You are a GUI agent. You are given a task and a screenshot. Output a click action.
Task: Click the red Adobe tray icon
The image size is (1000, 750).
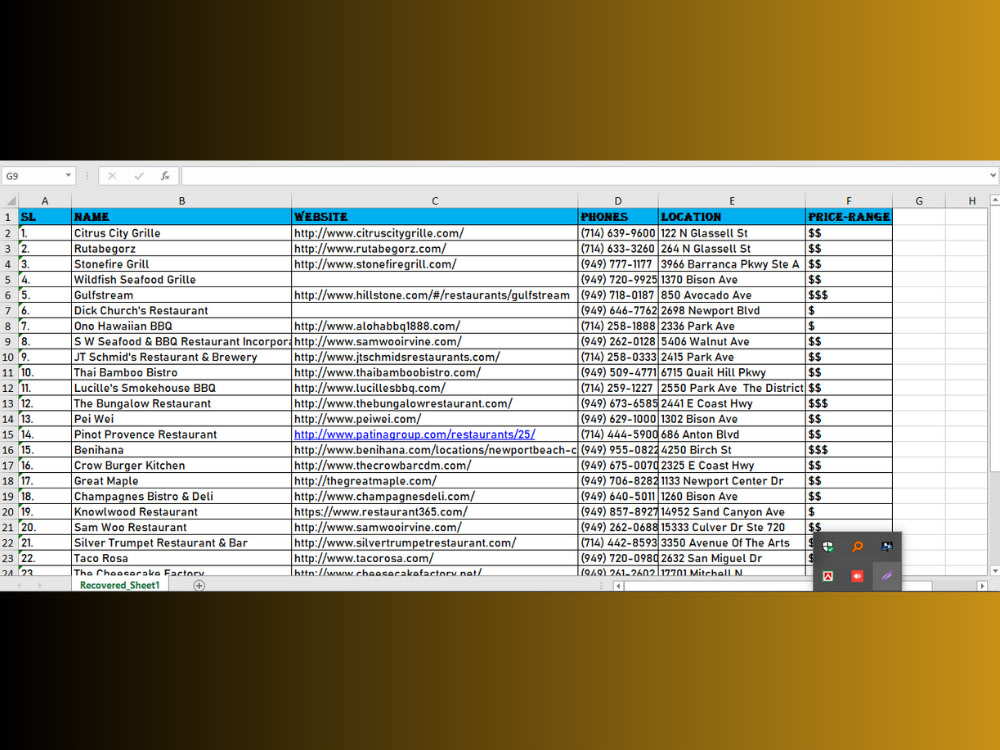click(x=828, y=576)
